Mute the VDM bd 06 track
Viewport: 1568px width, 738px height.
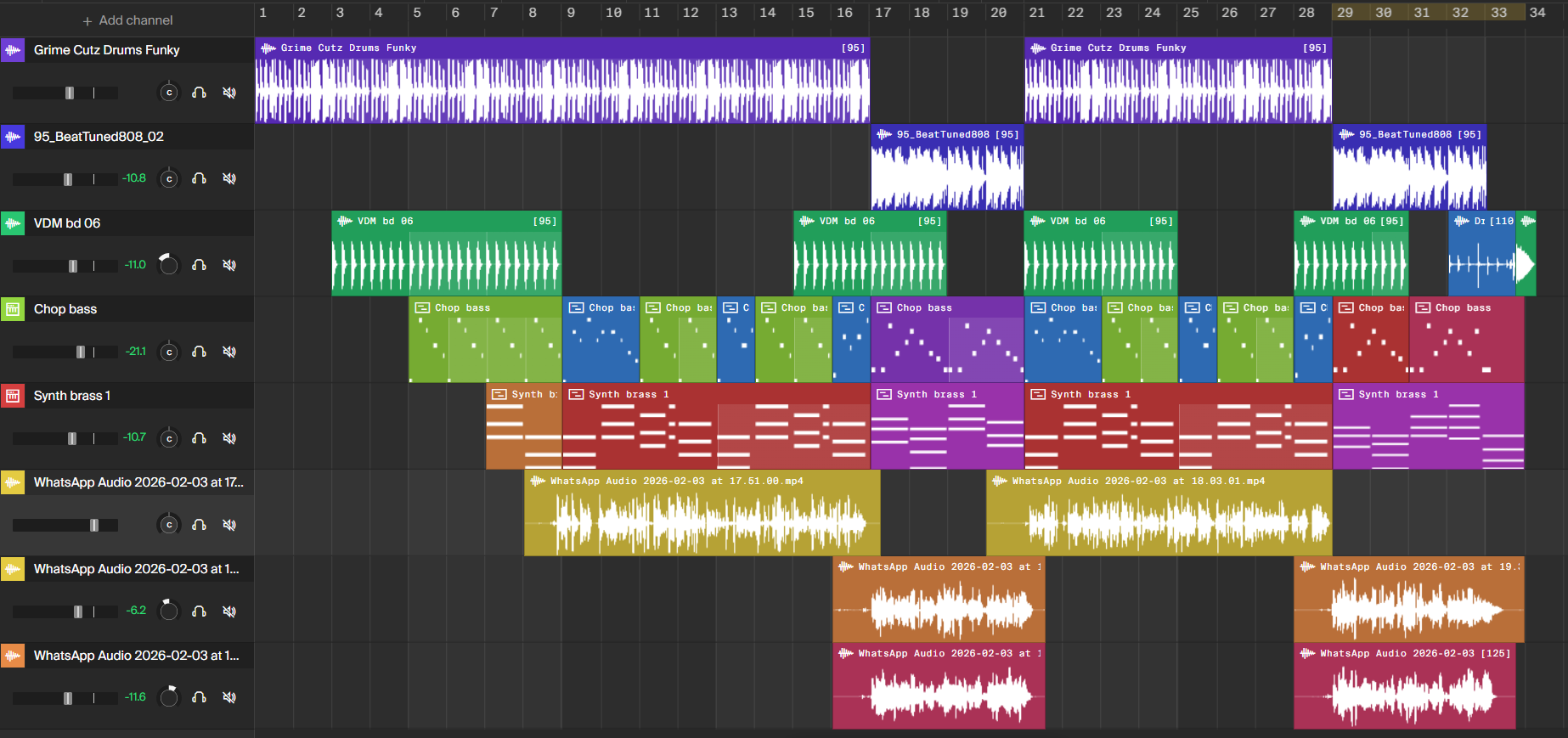229,265
